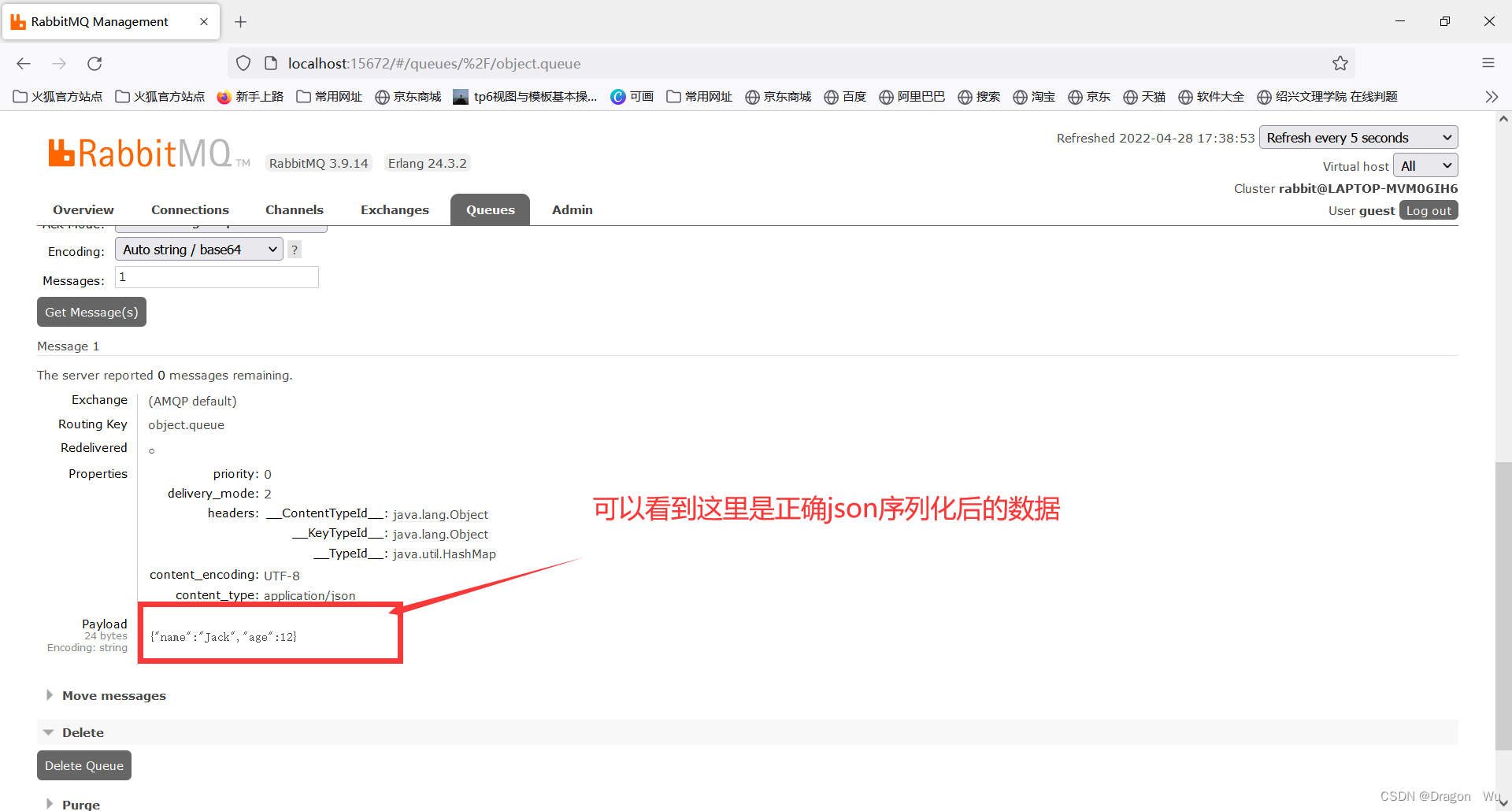Open the 百度 bookmark

point(845,97)
